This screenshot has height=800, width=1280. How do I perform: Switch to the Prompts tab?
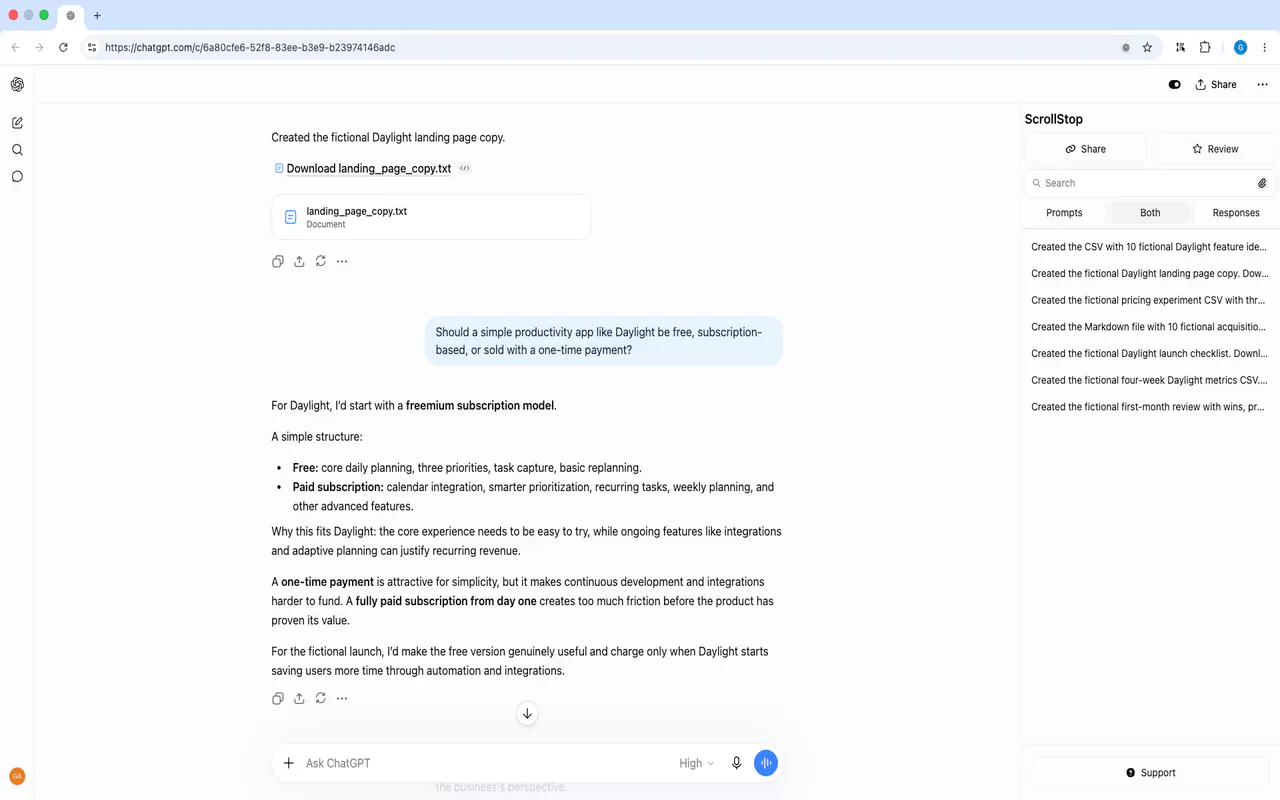pos(1064,213)
